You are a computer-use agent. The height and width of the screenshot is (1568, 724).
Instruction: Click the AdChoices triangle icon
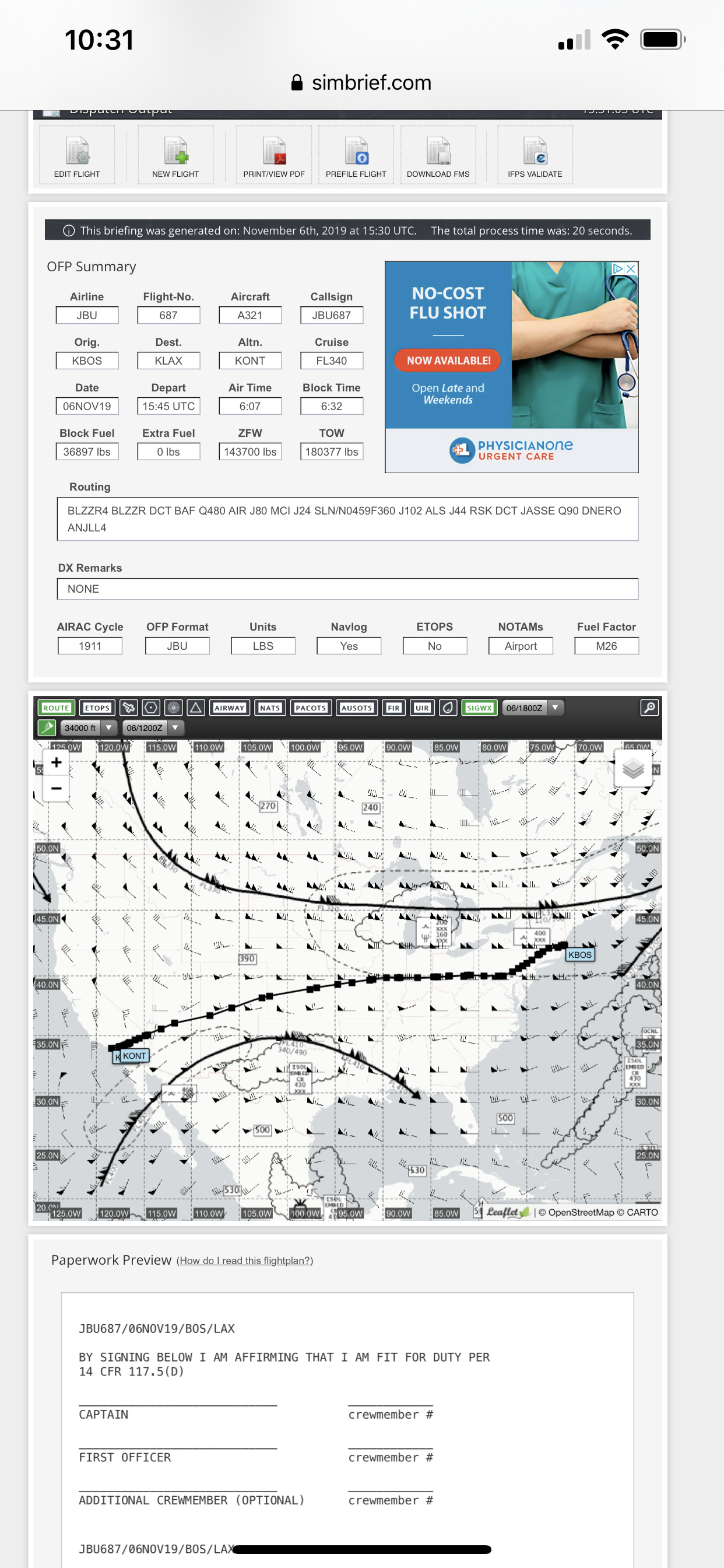[x=618, y=268]
